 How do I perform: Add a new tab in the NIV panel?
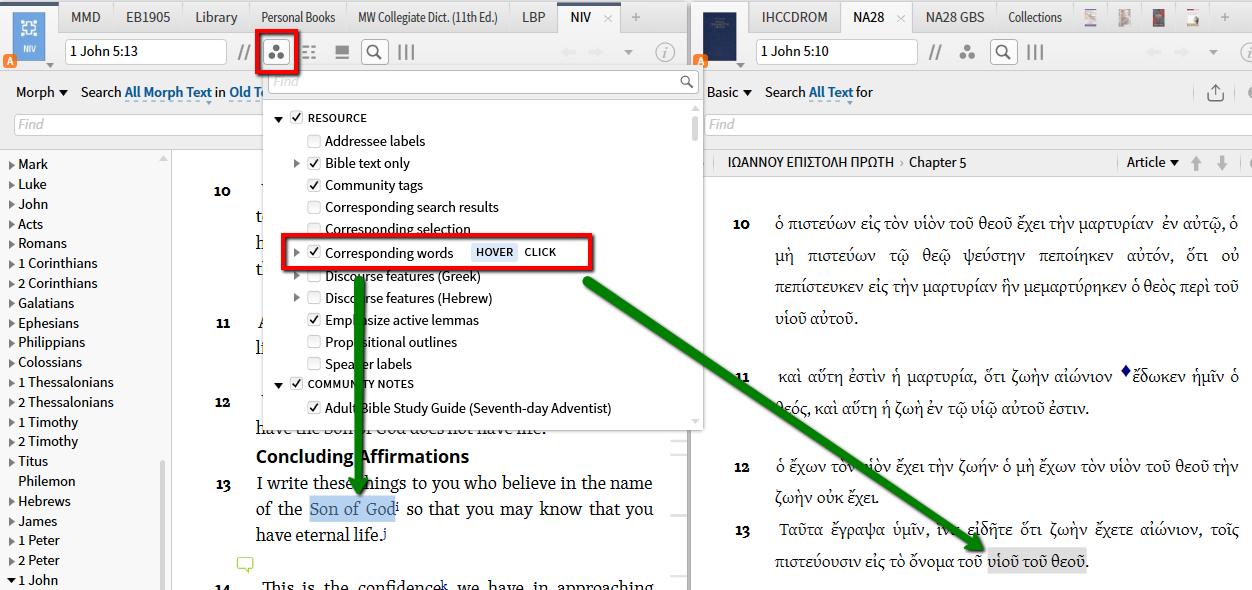pos(636,17)
